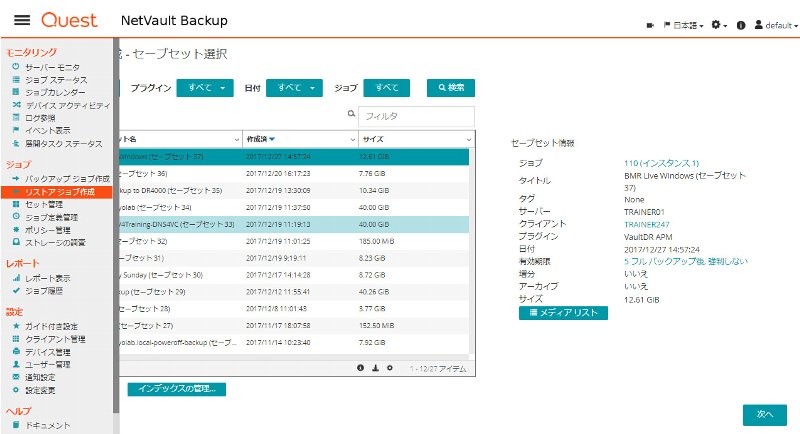Open 展開タスク ステータス in sidebar

tap(64, 144)
